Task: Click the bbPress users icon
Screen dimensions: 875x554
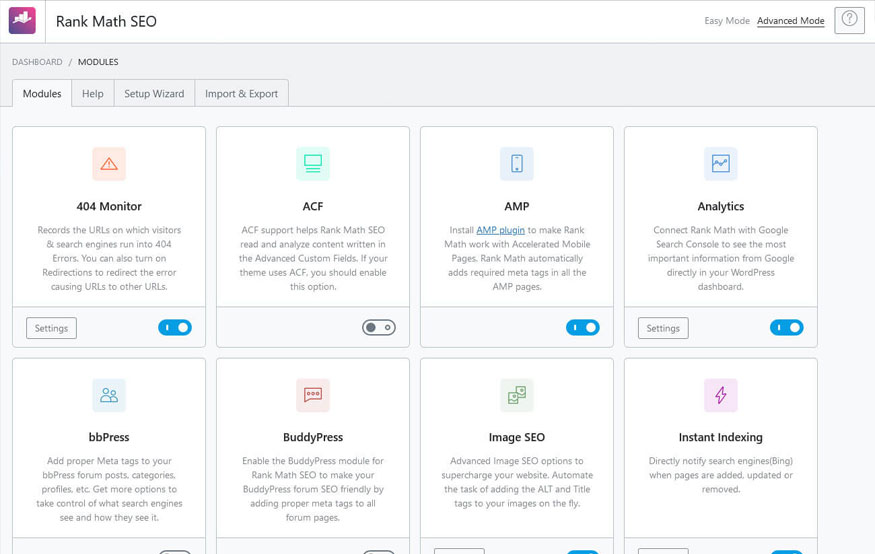Action: coord(109,395)
